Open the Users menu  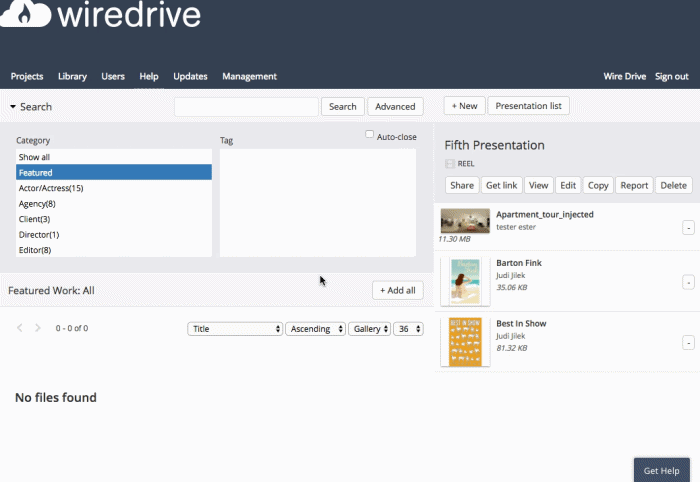point(113,76)
